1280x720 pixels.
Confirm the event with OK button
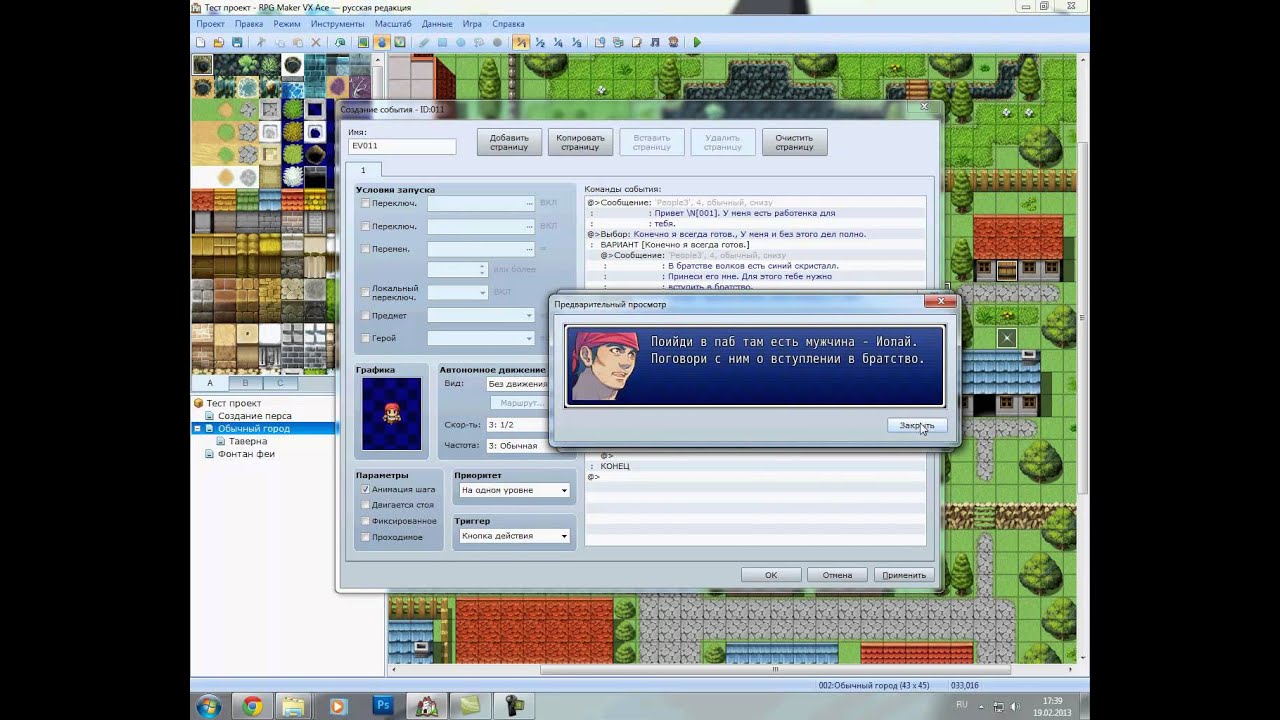coord(771,575)
